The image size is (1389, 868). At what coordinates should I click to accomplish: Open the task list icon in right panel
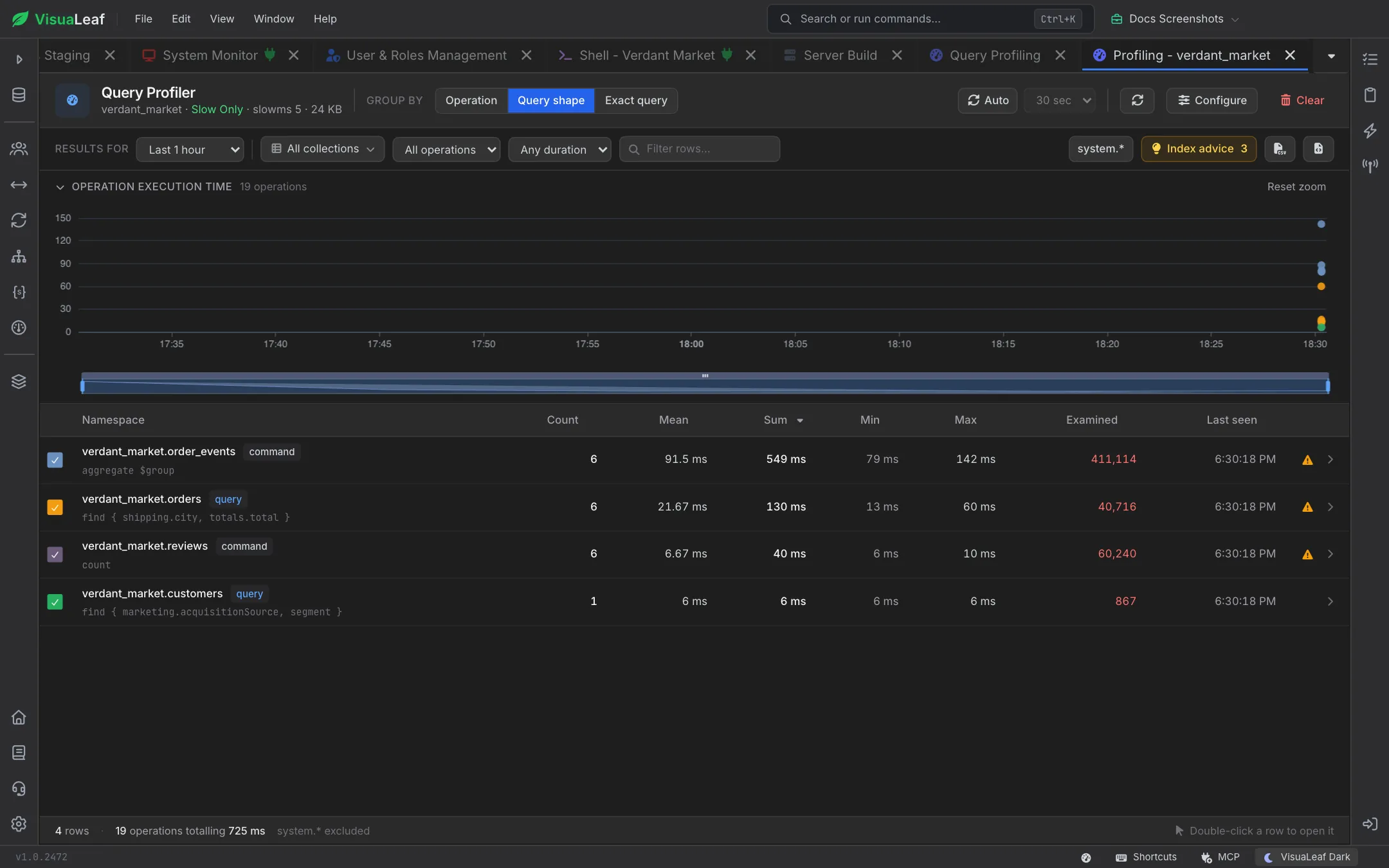(1370, 59)
